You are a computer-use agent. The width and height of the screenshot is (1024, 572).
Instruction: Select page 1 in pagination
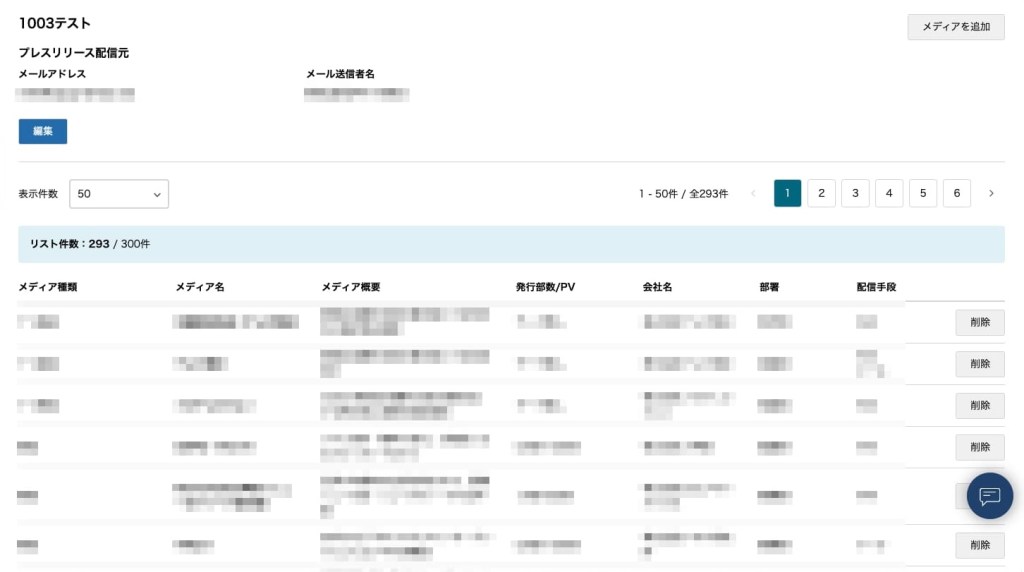(787, 194)
